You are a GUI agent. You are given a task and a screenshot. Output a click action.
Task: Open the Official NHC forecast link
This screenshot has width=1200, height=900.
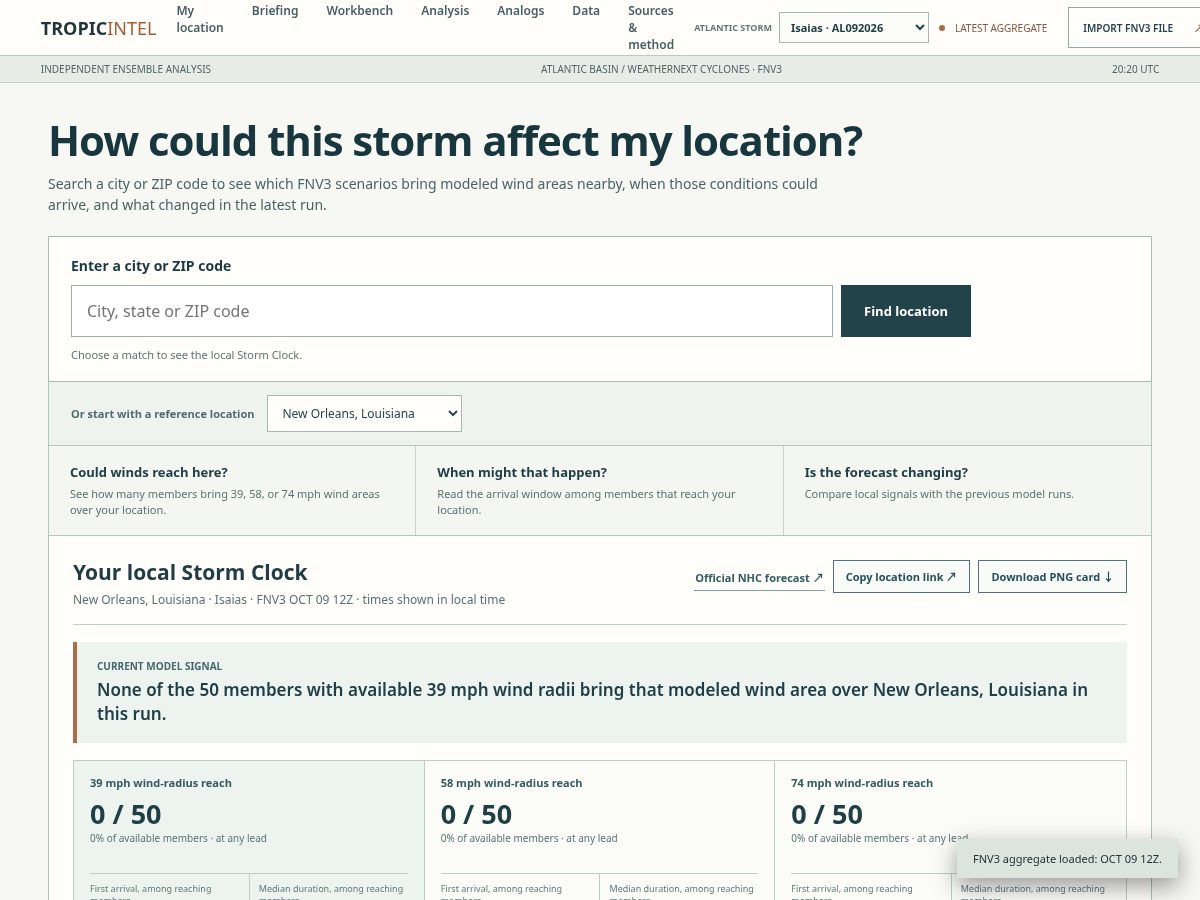(759, 578)
